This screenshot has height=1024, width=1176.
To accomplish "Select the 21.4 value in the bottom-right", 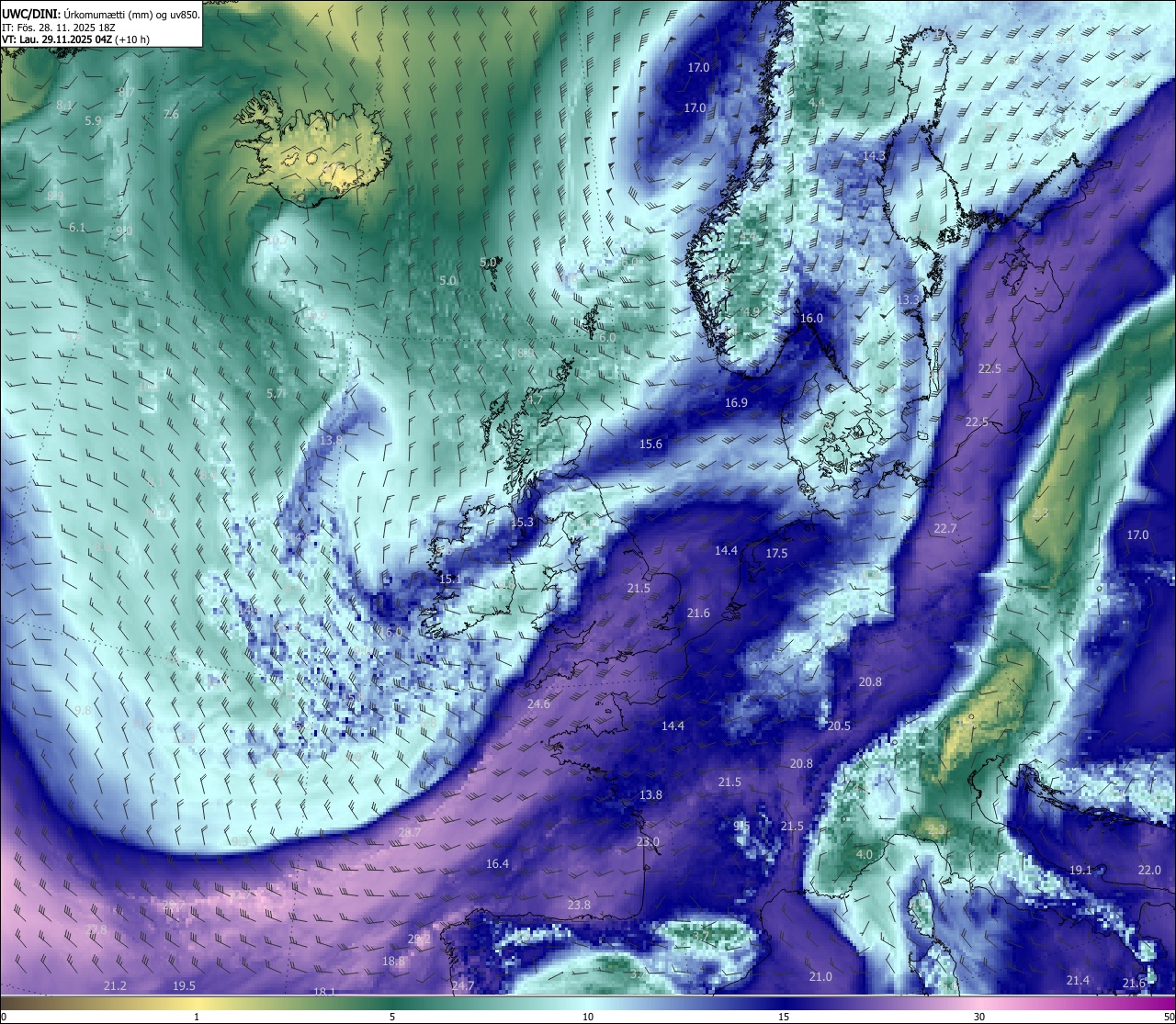I will [1078, 981].
